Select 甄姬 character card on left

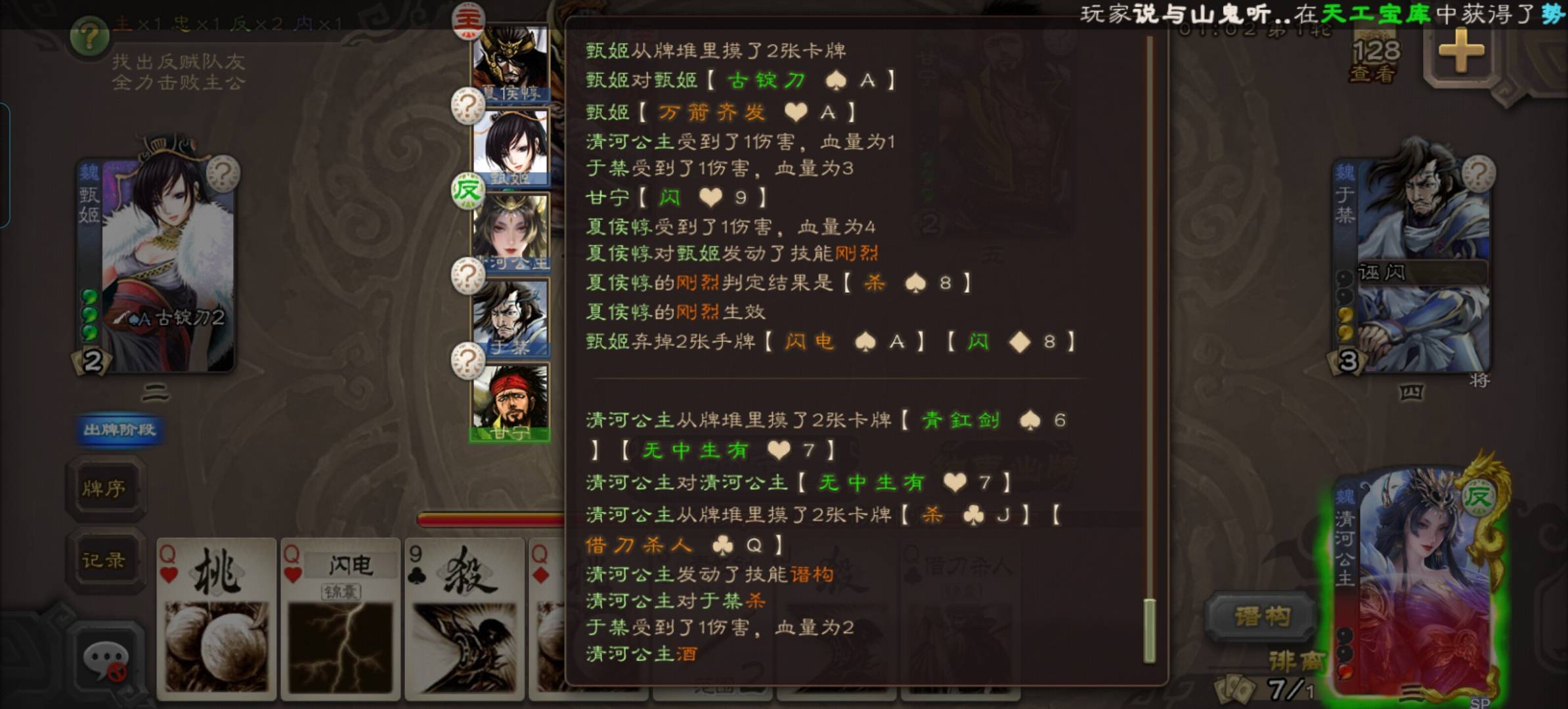[x=156, y=263]
